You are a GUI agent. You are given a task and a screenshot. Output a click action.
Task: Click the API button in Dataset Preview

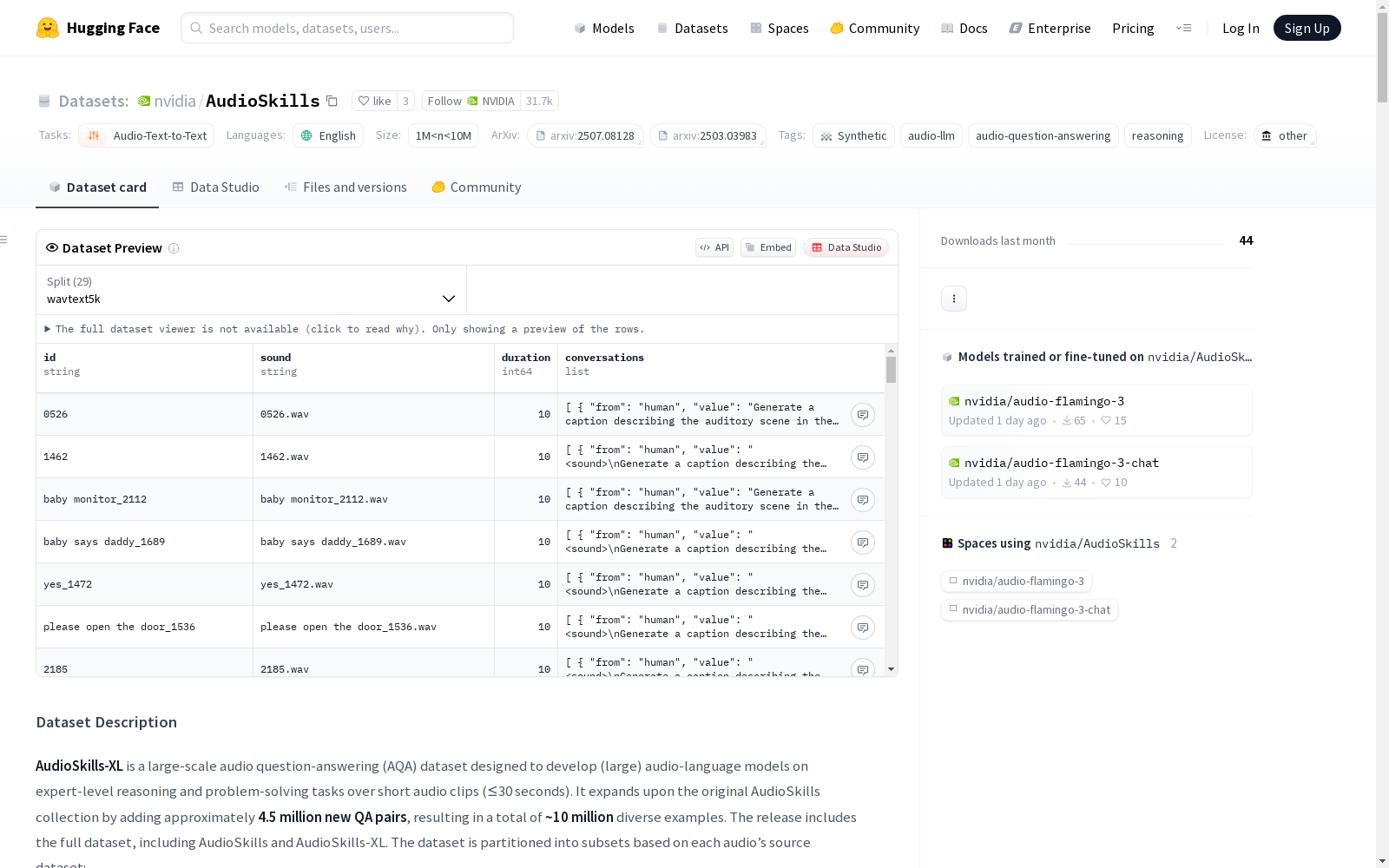714,247
